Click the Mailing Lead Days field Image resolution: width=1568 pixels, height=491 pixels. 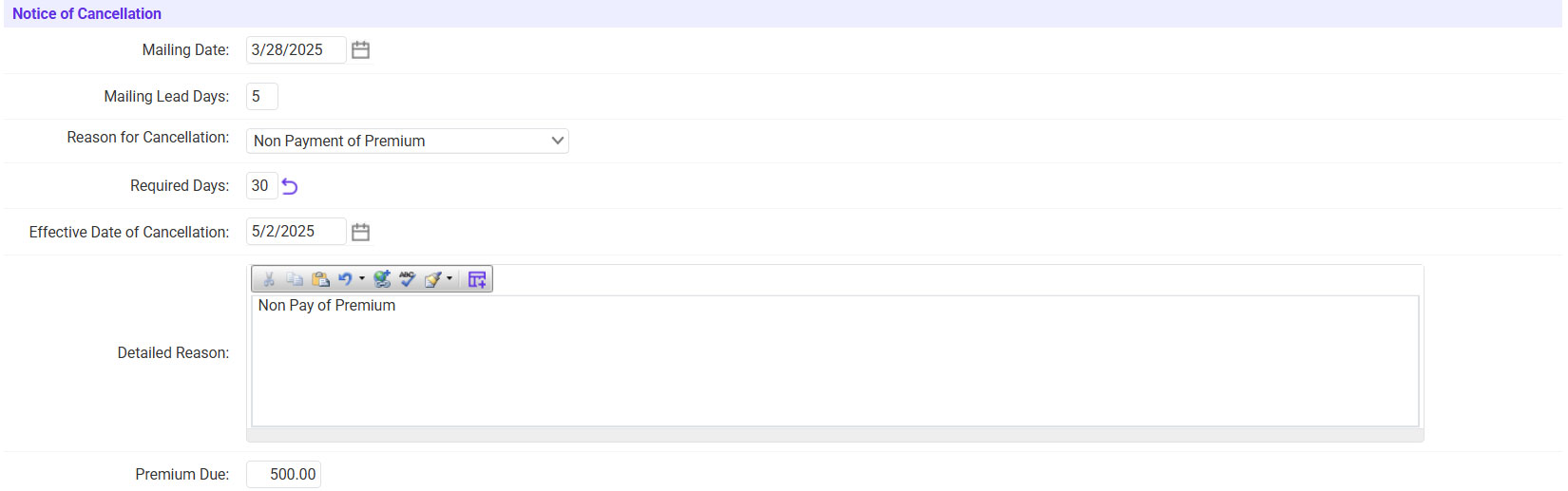coord(261,97)
